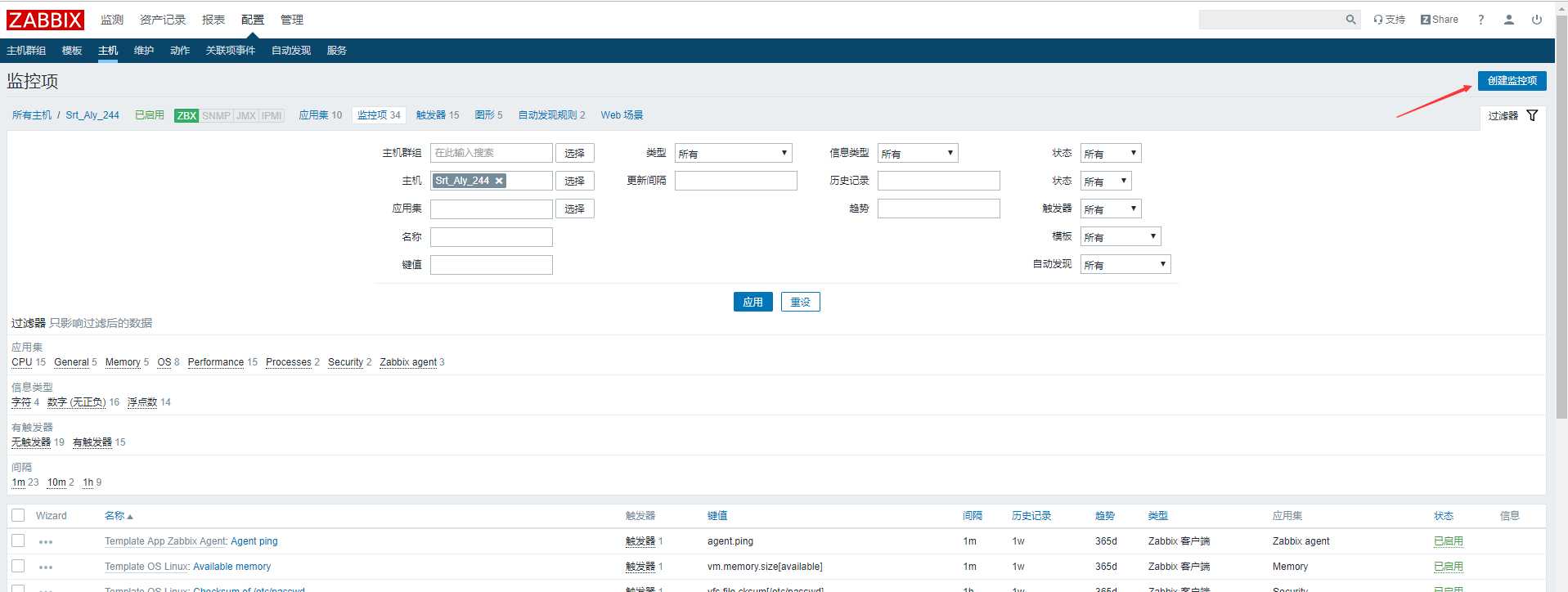
Task: Click 选择 button next to 主机群组
Action: coord(574,153)
